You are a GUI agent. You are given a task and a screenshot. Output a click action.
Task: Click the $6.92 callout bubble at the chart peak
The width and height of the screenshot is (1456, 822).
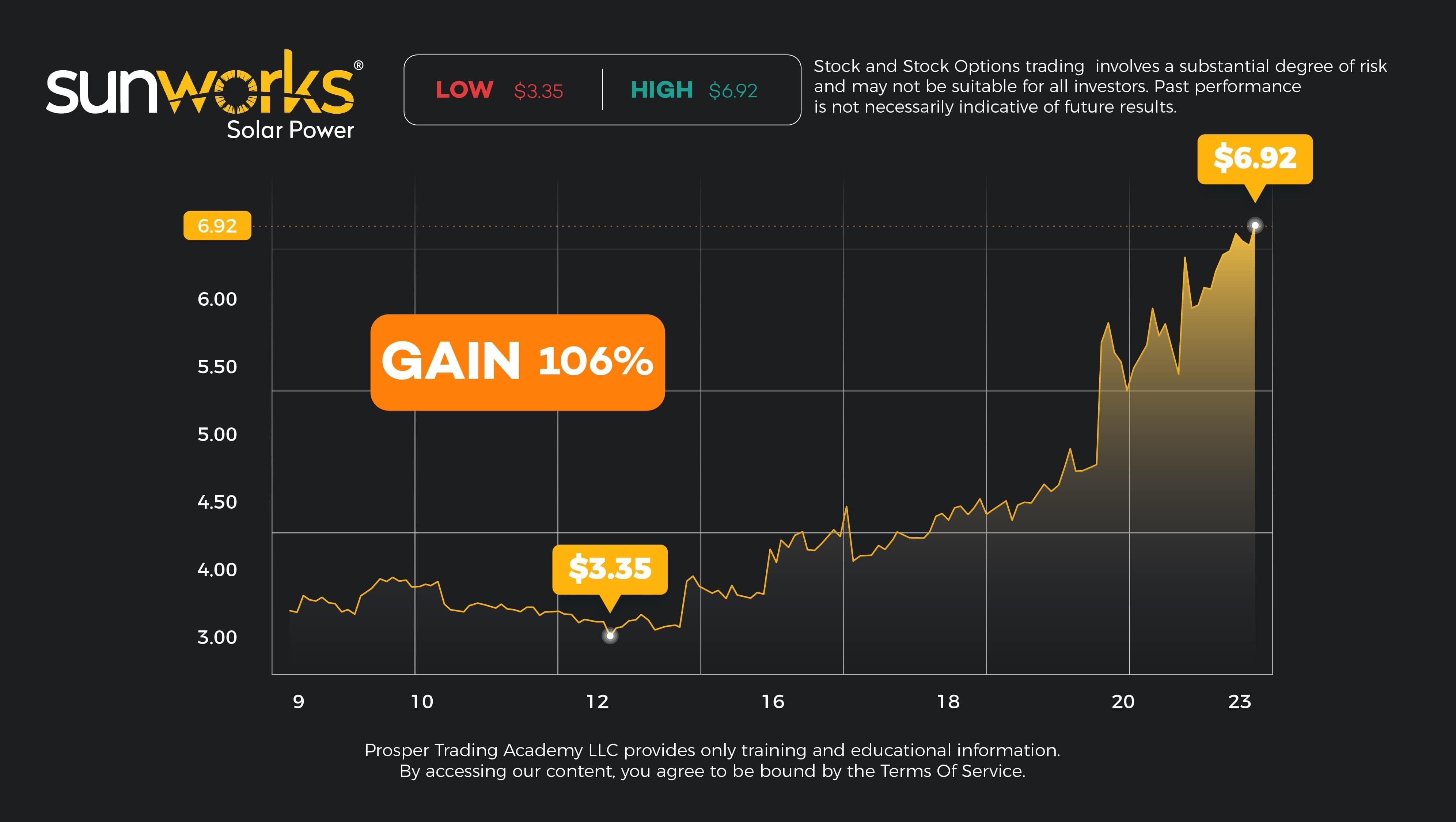tap(1255, 158)
